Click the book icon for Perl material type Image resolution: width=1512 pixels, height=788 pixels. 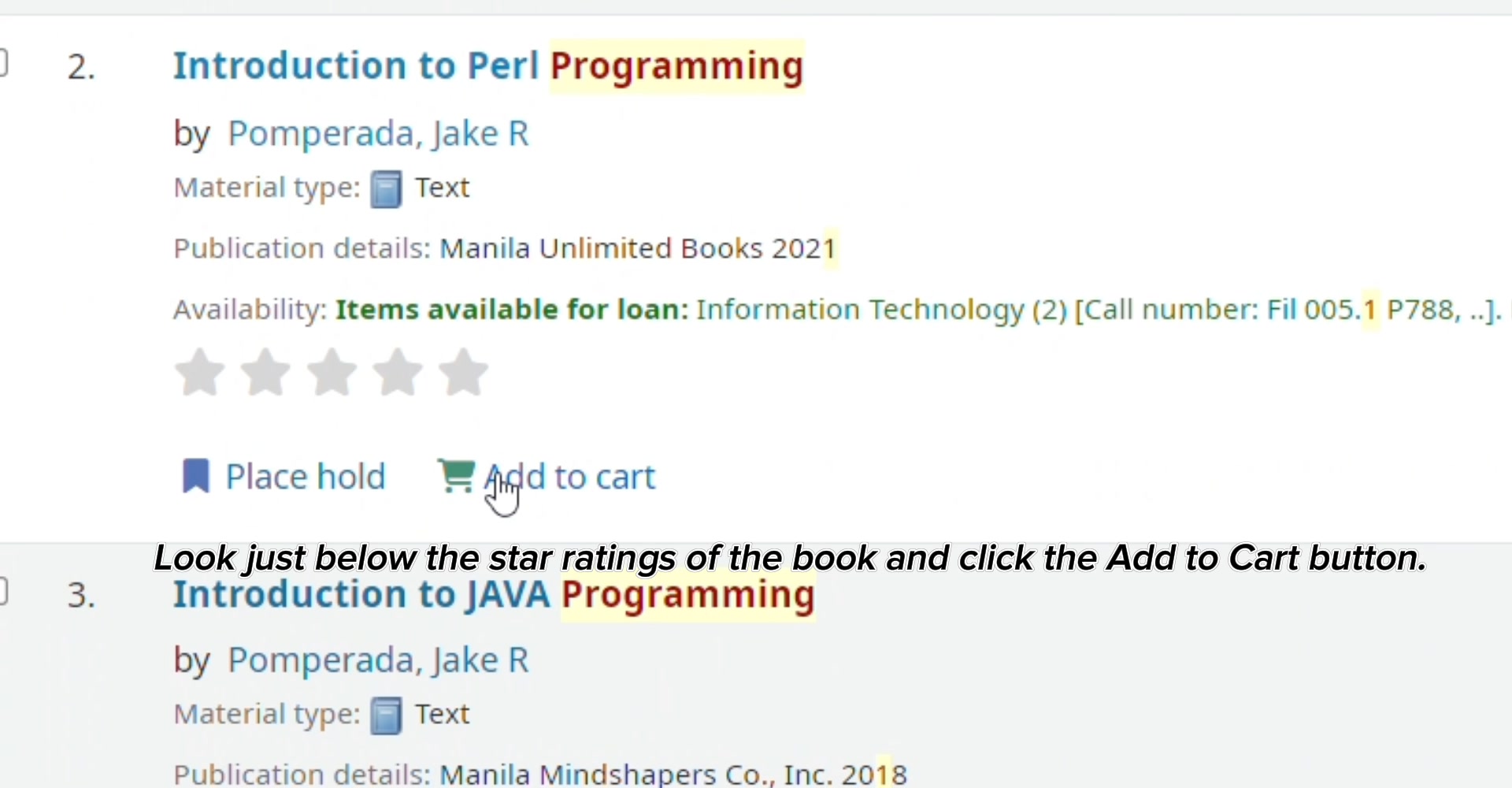tap(386, 189)
